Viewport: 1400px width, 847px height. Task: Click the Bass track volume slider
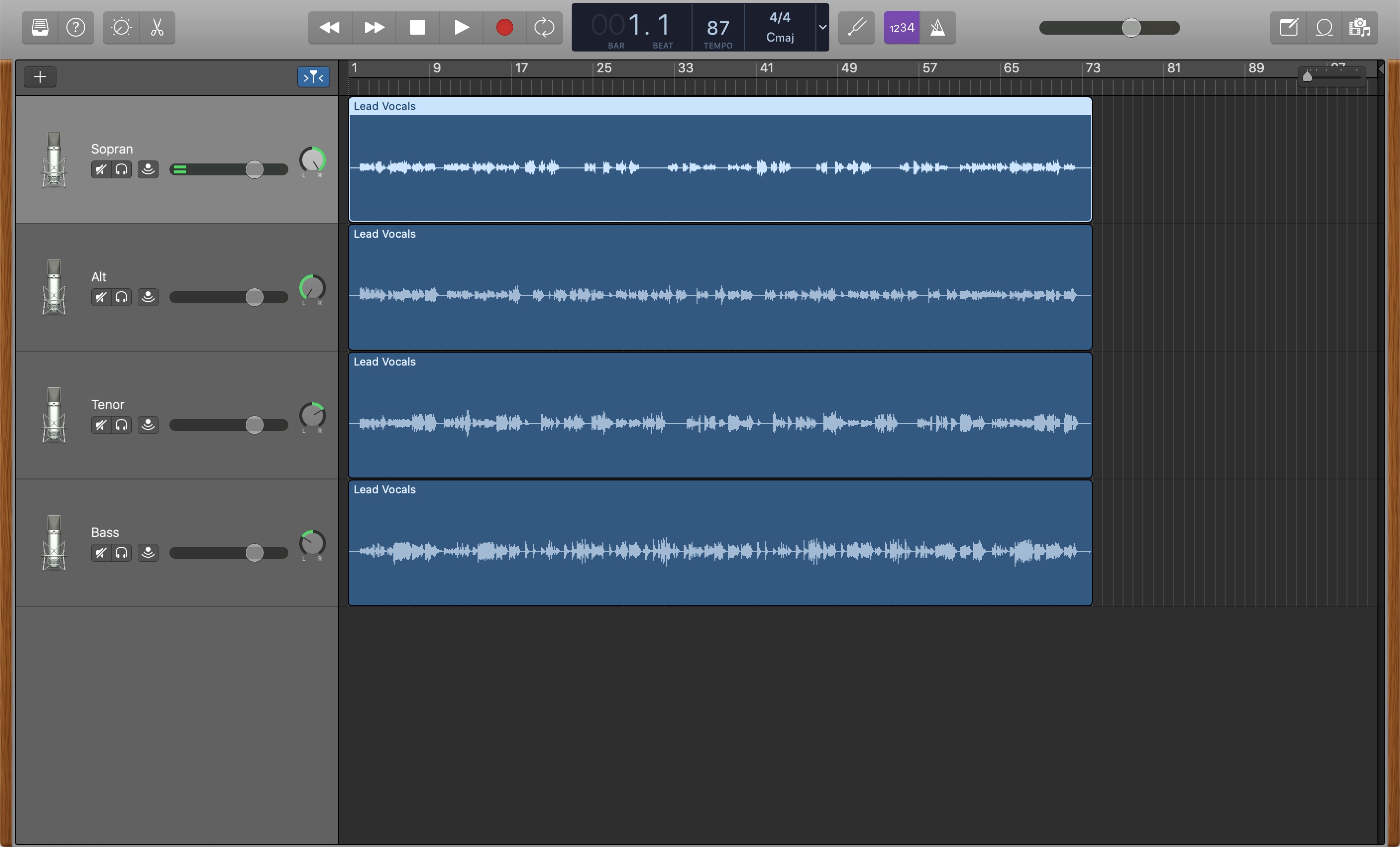(254, 553)
